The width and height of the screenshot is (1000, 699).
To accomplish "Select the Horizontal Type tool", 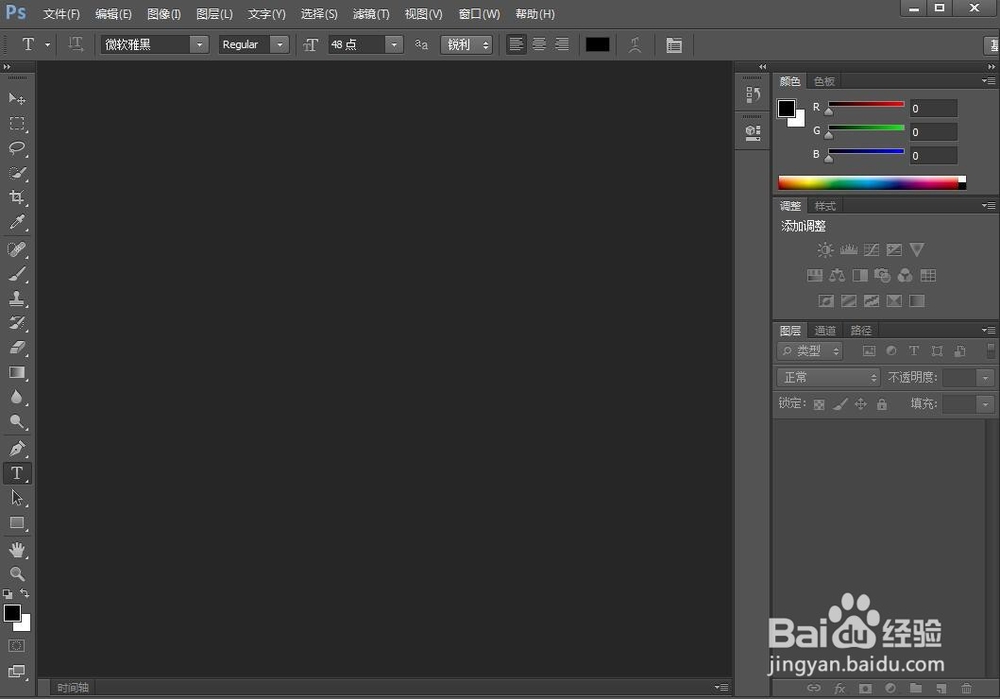I will (17, 473).
